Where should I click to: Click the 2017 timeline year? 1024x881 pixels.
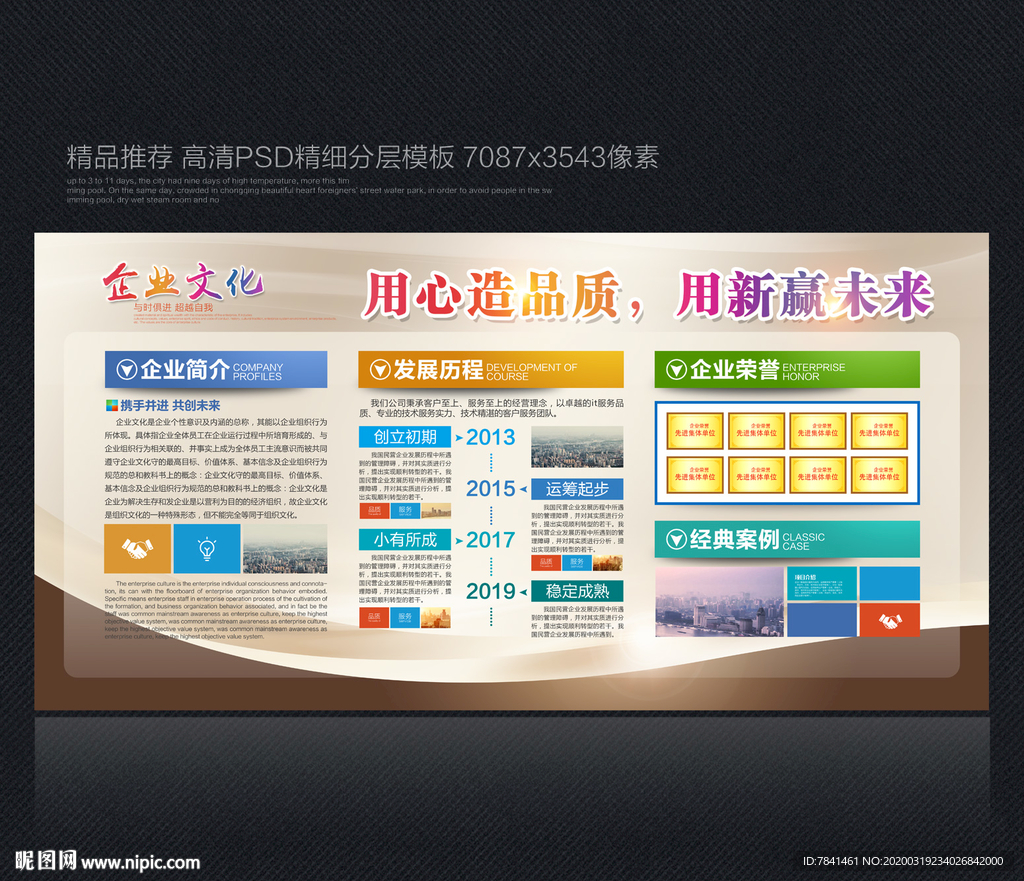point(490,540)
